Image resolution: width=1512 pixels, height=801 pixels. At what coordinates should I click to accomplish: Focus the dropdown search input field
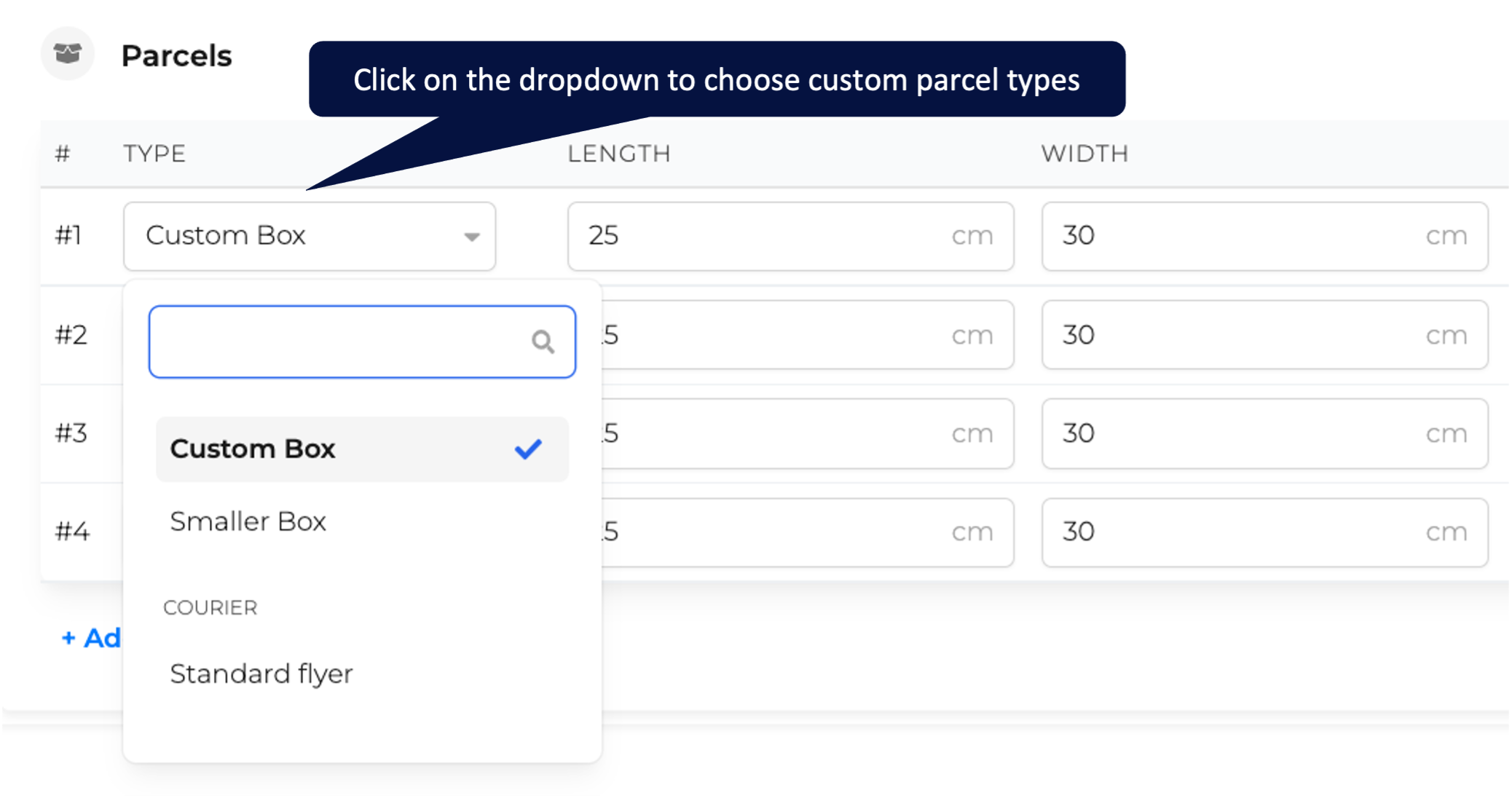(x=362, y=342)
